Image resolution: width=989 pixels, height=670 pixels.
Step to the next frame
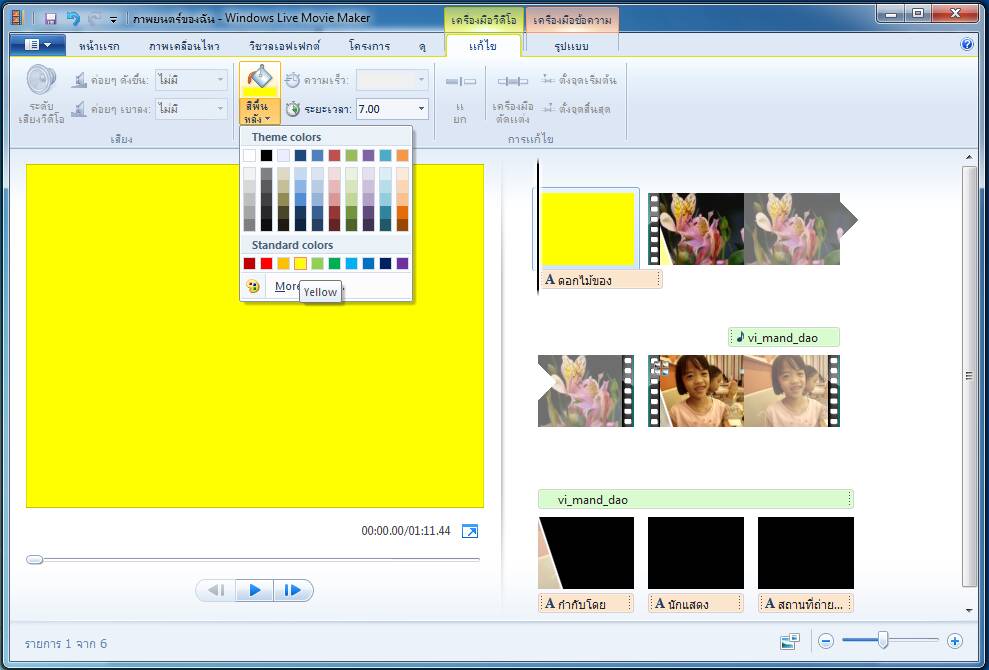[x=292, y=591]
